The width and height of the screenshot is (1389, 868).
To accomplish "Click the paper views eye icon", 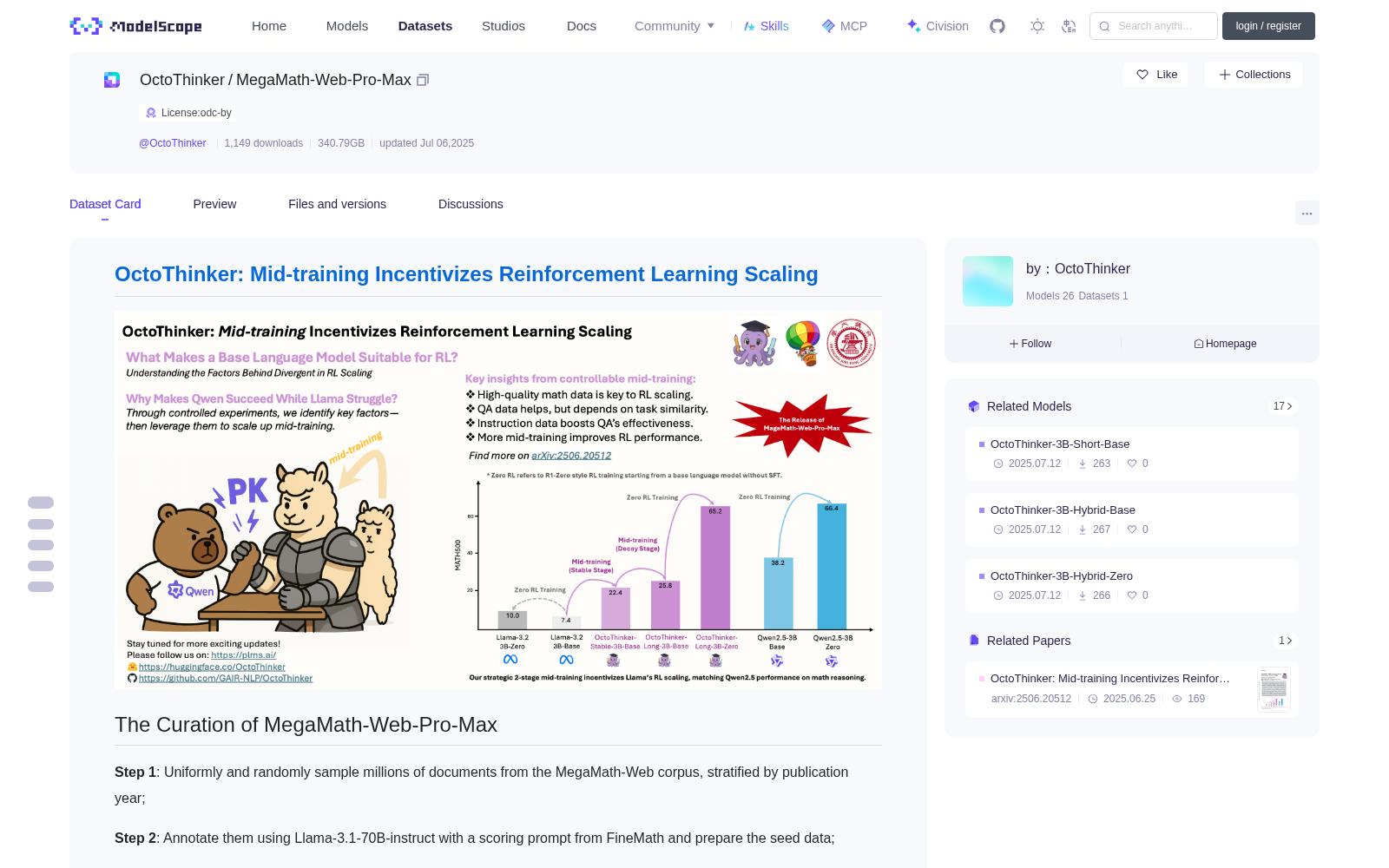I will 1177,699.
